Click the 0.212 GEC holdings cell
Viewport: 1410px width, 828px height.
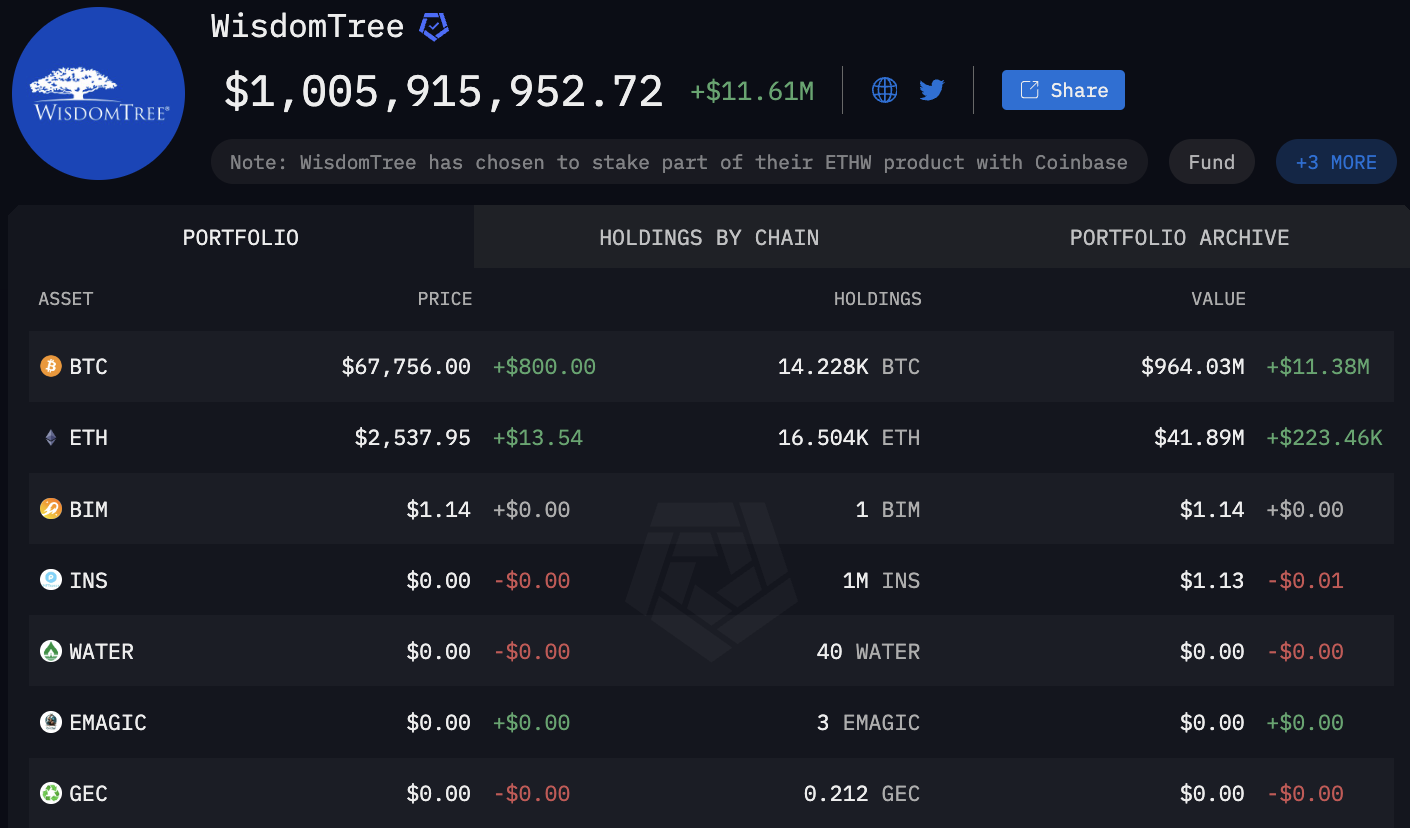862,793
